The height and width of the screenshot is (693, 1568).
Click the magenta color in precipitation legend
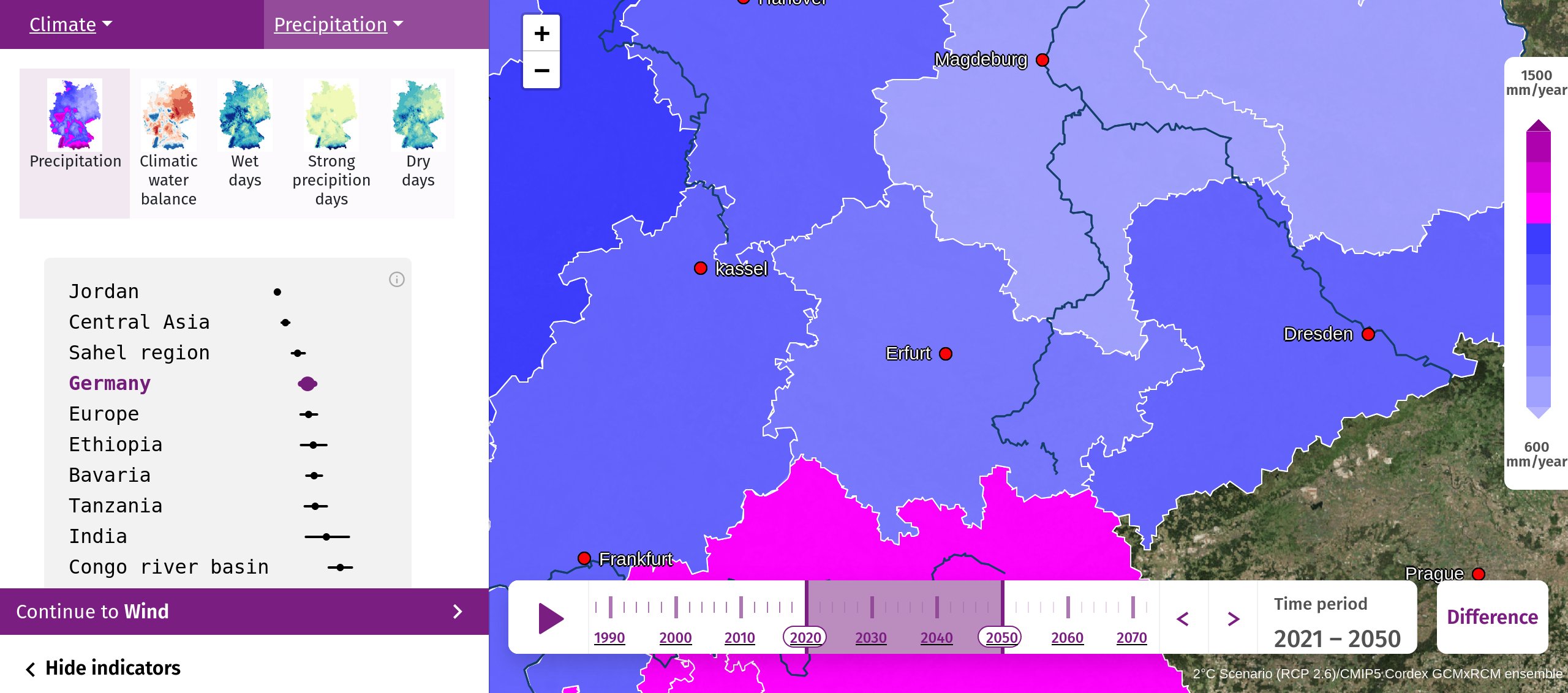[x=1538, y=208]
